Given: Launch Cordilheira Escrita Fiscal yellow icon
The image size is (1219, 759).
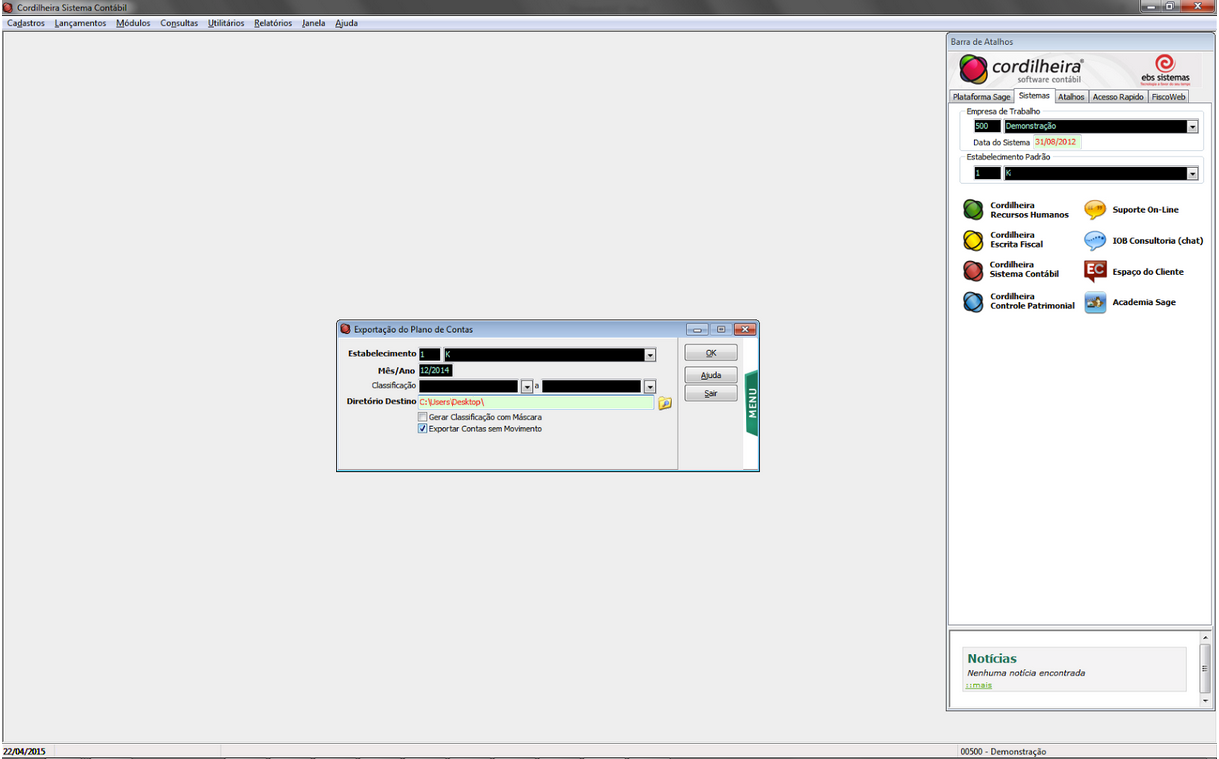Looking at the screenshot, I should click(973, 240).
